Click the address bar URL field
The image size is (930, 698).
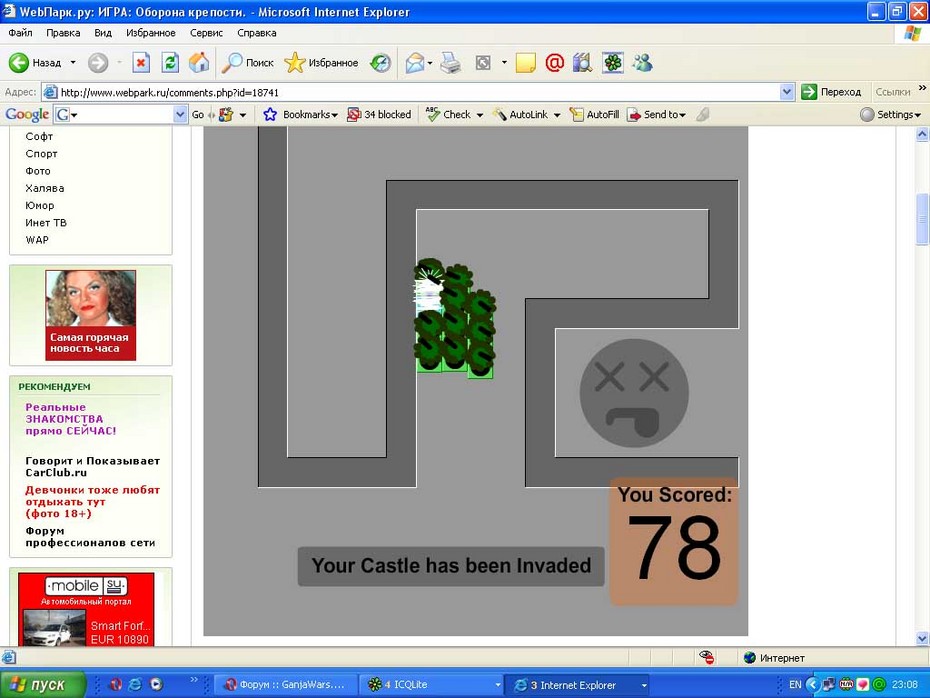(x=418, y=92)
